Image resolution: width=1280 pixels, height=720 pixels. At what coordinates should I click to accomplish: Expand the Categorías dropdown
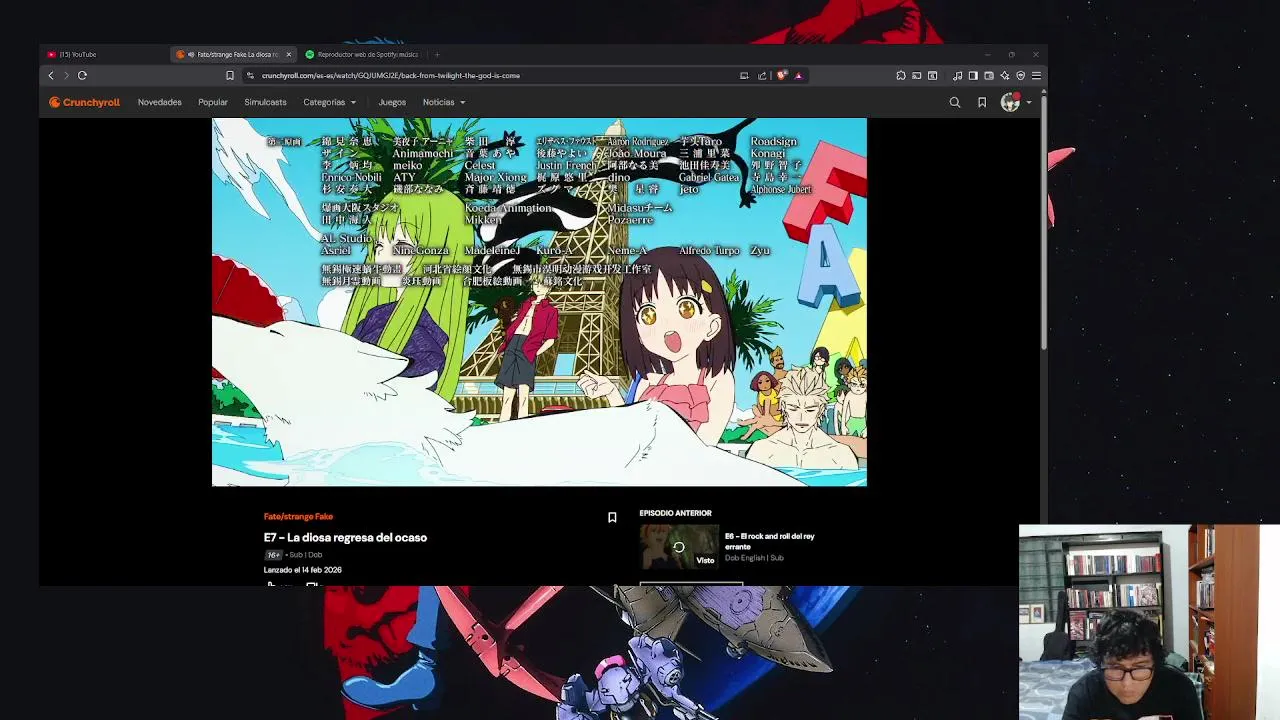point(330,102)
